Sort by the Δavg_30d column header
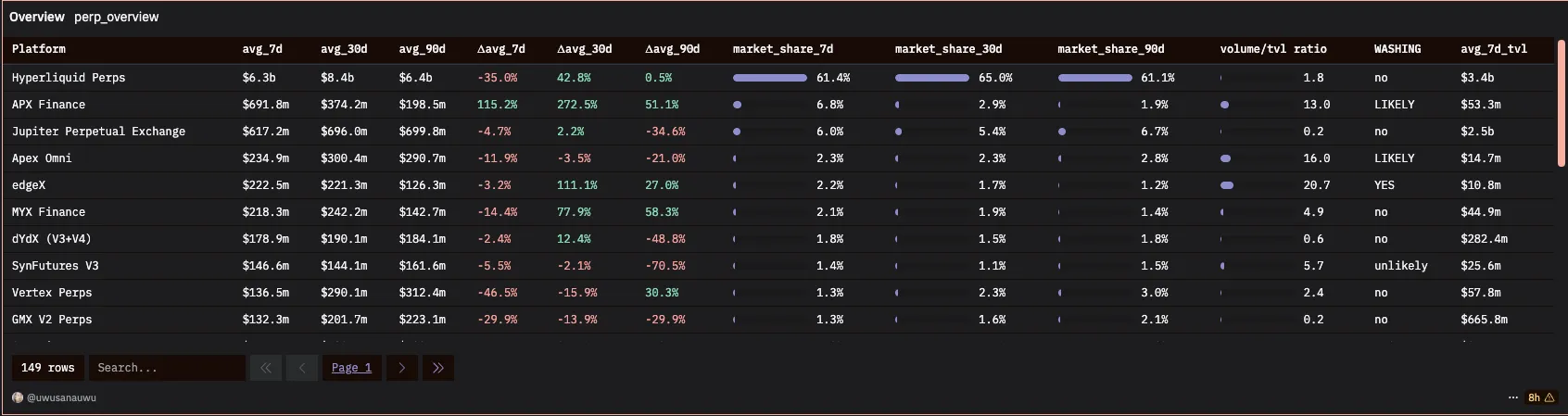Viewport: 1568px width, 416px height. tap(585, 49)
